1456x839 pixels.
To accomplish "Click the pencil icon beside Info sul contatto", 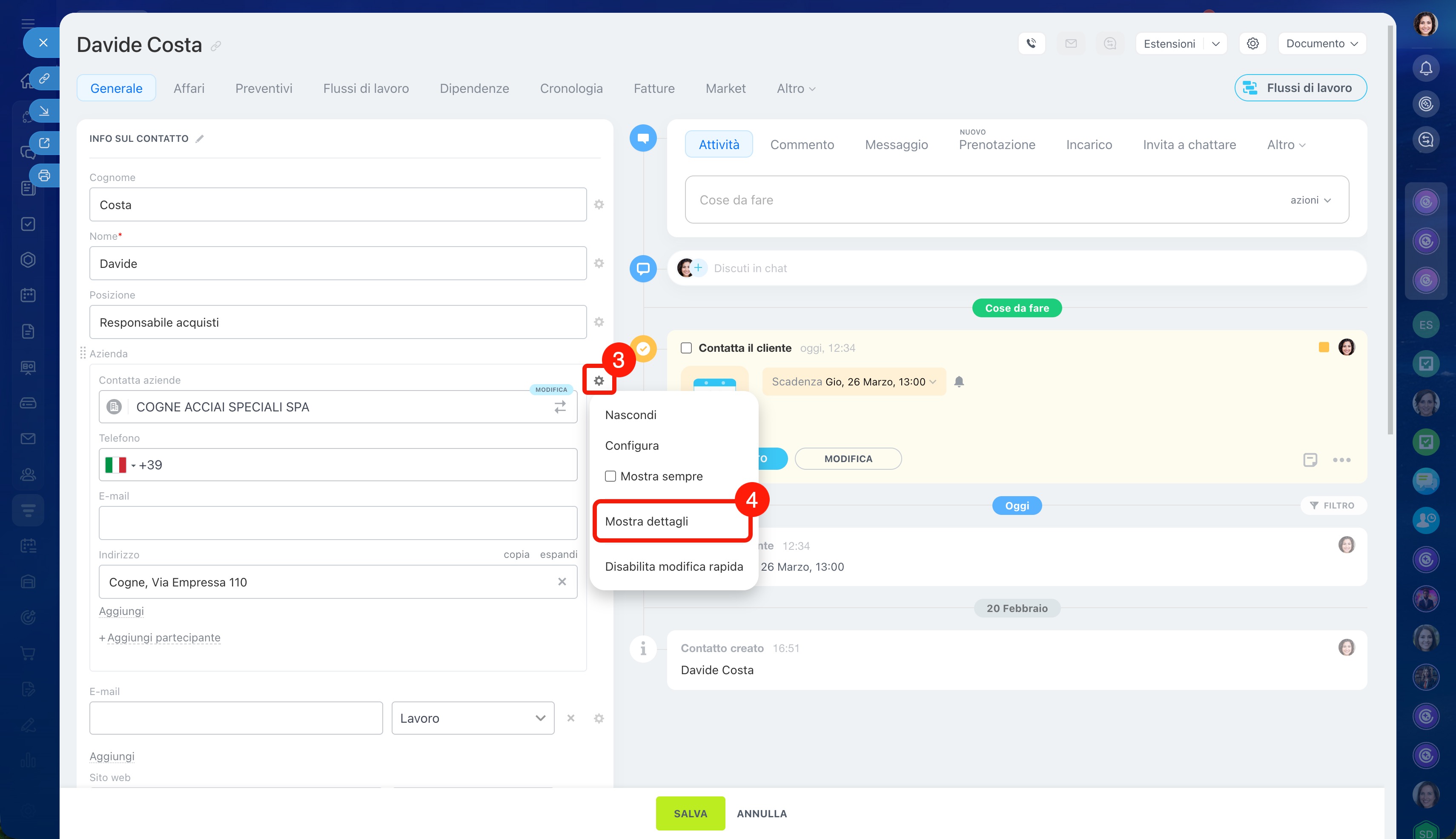I will (x=199, y=139).
